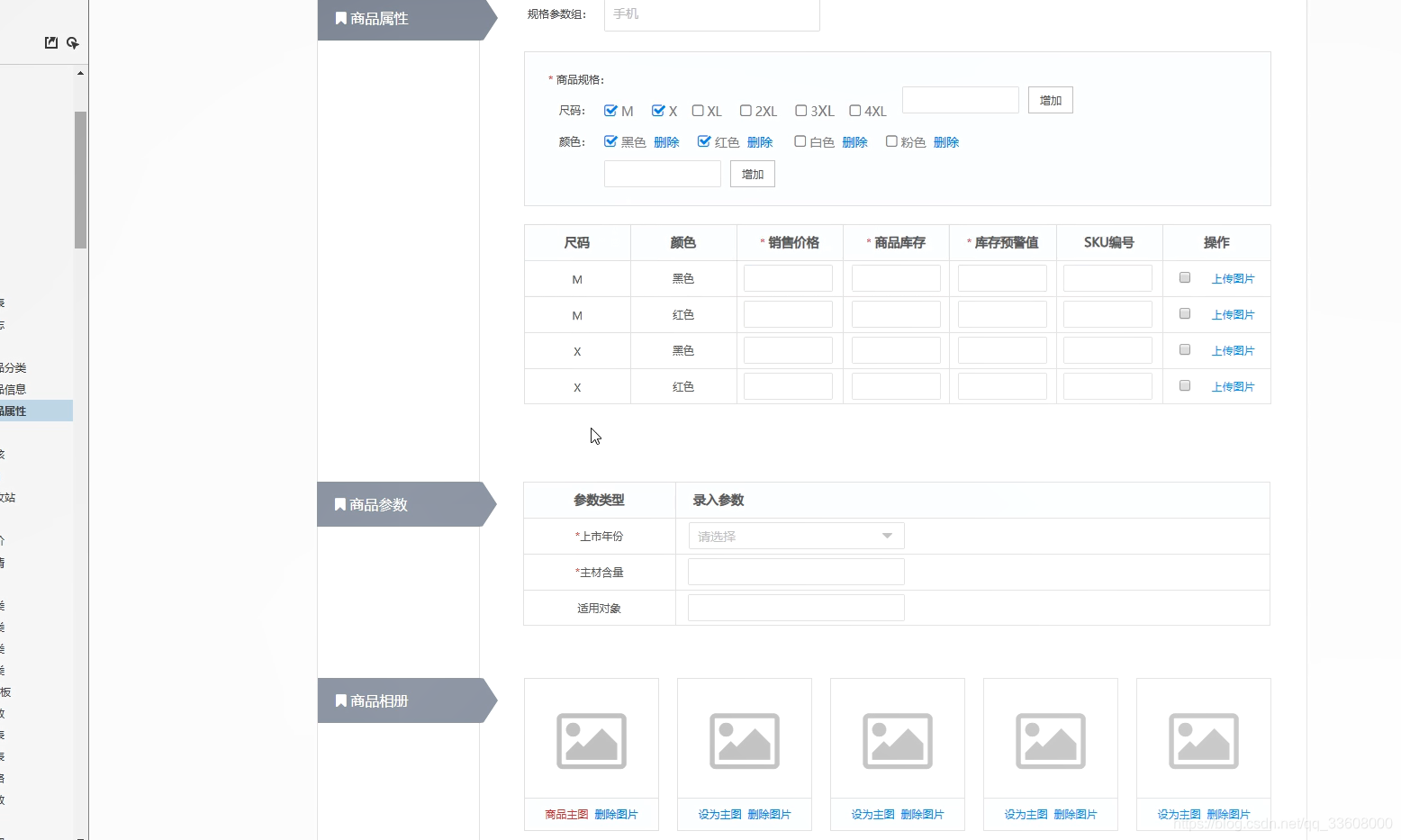Tick the operation checkbox in M 黑色 row

click(x=1185, y=277)
